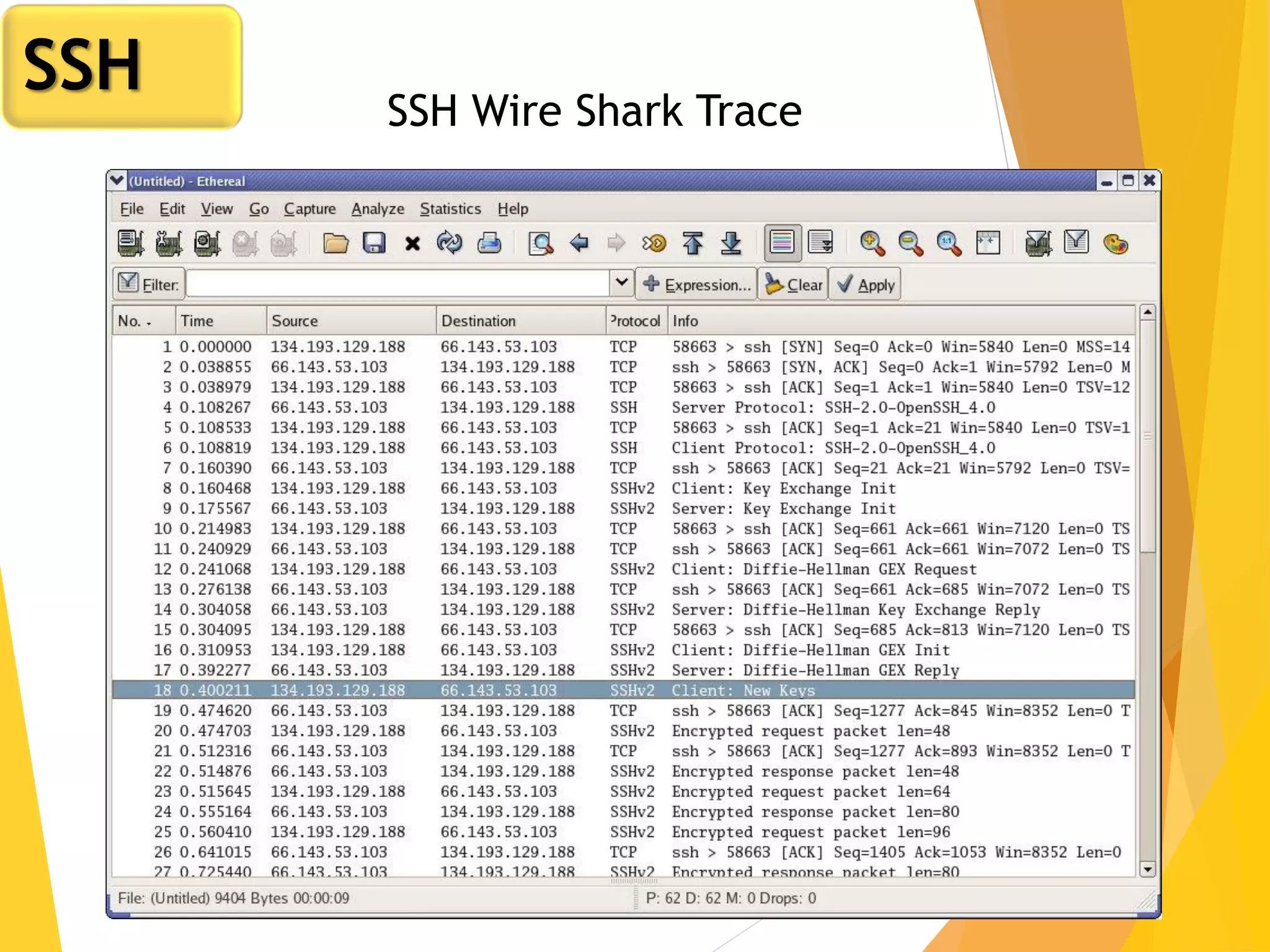Open Find Packet magnifier icon

(x=540, y=243)
